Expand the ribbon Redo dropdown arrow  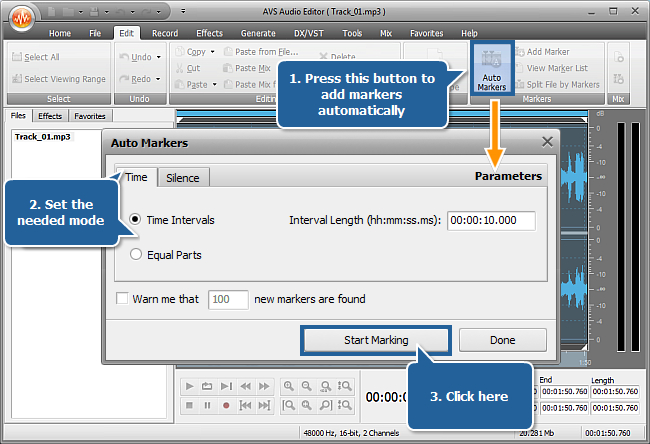159,79
